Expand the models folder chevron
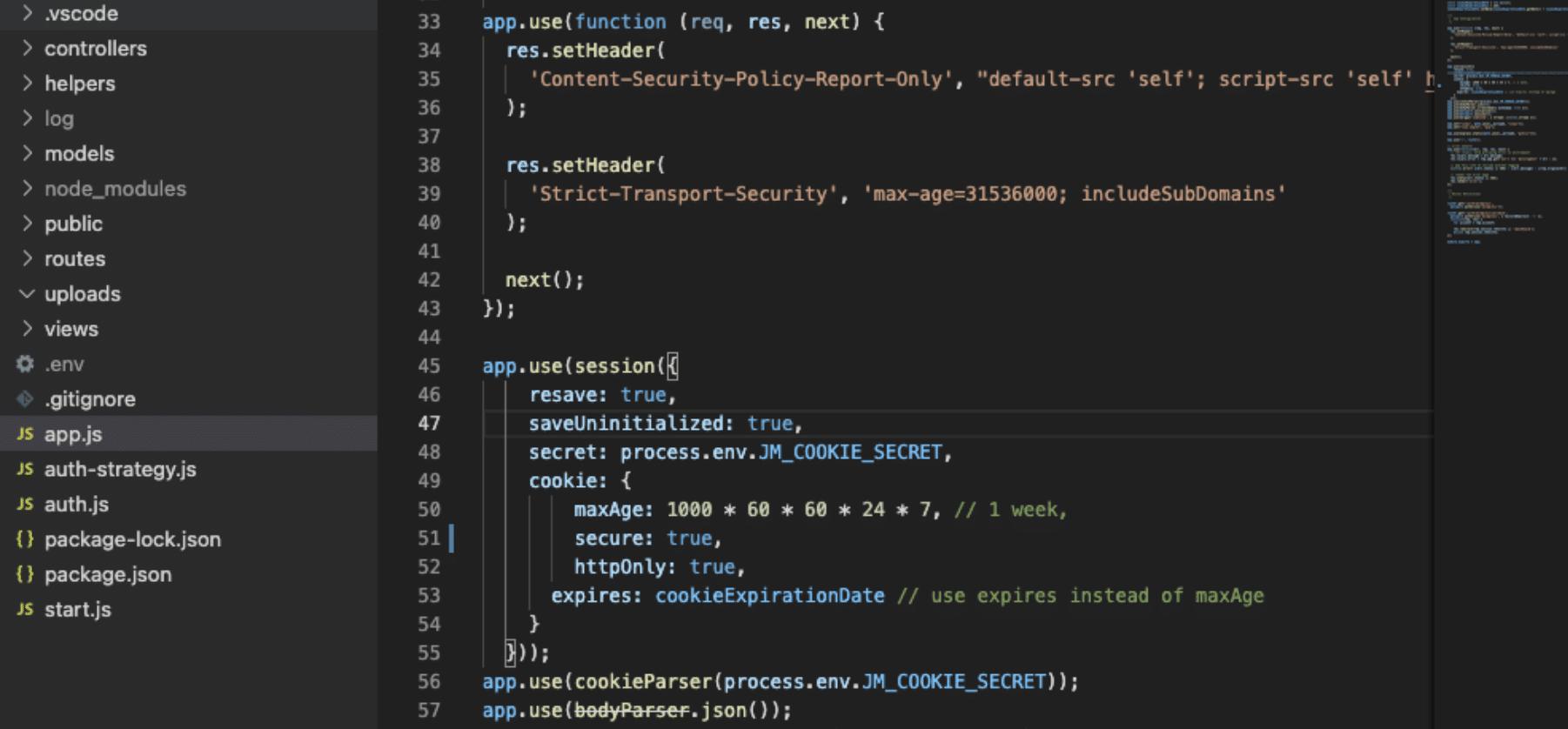 (27, 153)
